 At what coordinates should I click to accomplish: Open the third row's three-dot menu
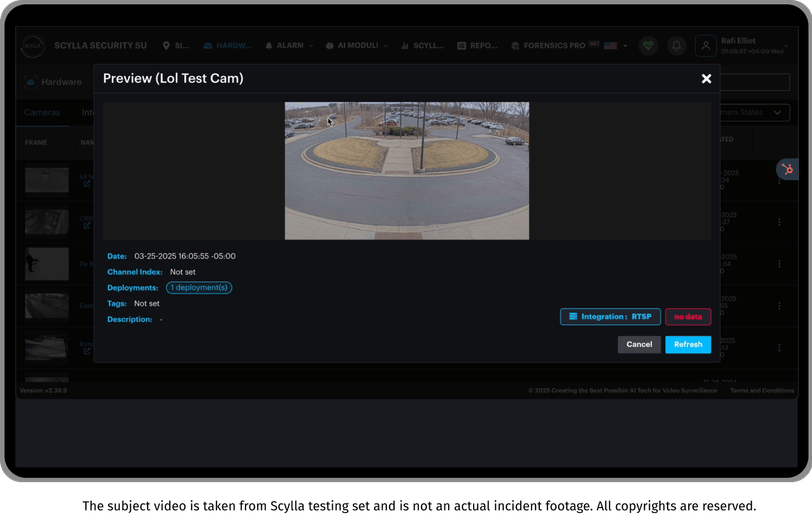[x=779, y=264]
